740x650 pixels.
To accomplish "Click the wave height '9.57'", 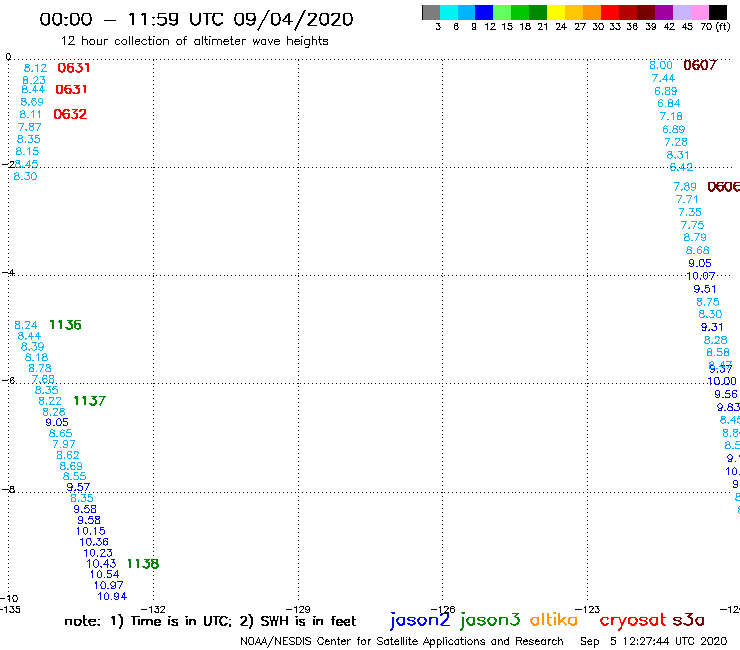I will point(78,487).
